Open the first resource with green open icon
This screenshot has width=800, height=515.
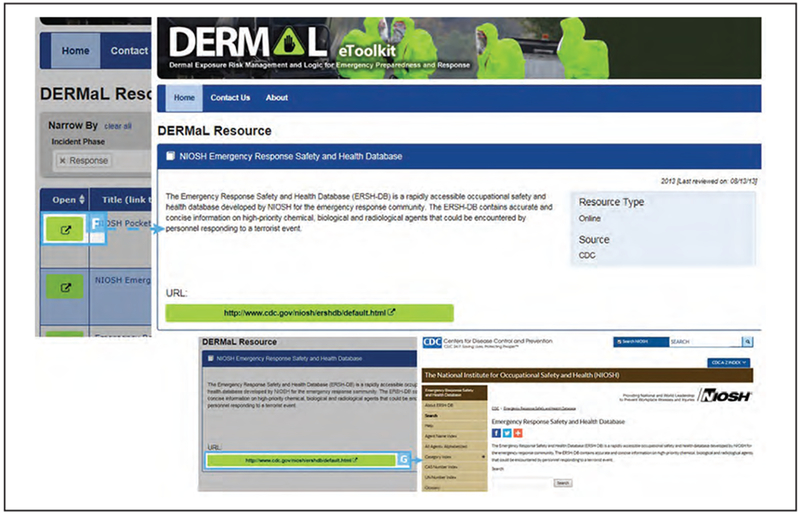66,230
